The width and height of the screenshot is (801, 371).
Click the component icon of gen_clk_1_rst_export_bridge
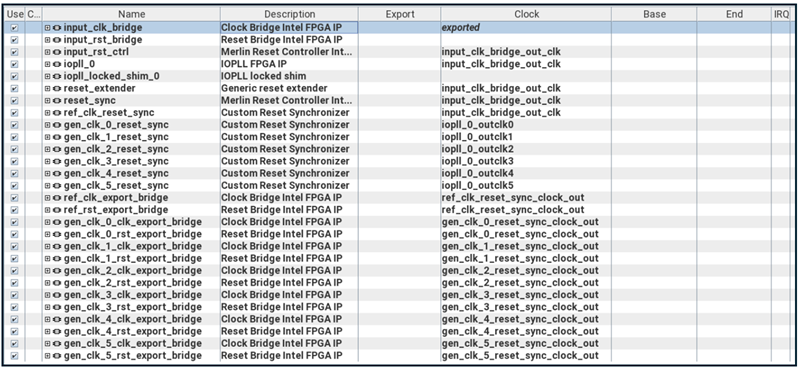tap(56, 259)
